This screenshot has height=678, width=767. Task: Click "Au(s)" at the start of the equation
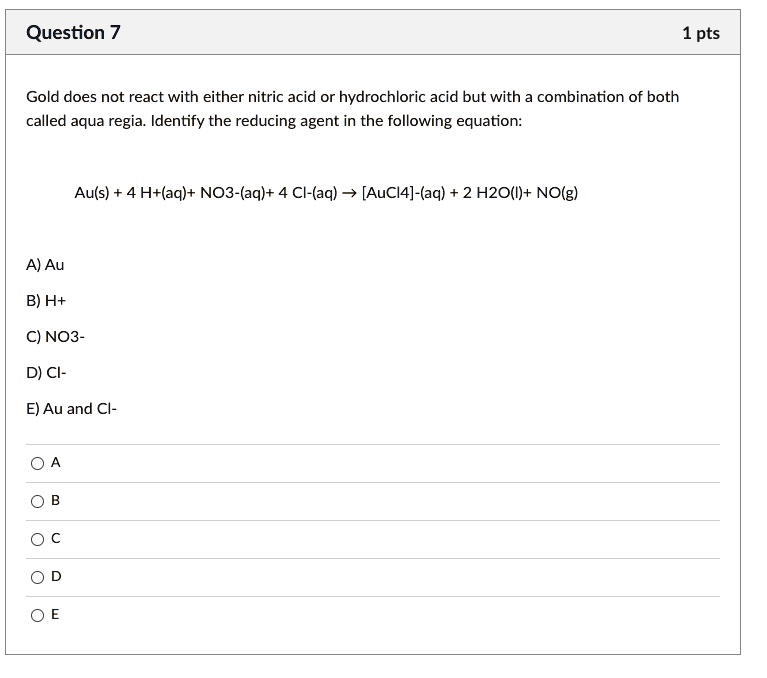(95, 192)
